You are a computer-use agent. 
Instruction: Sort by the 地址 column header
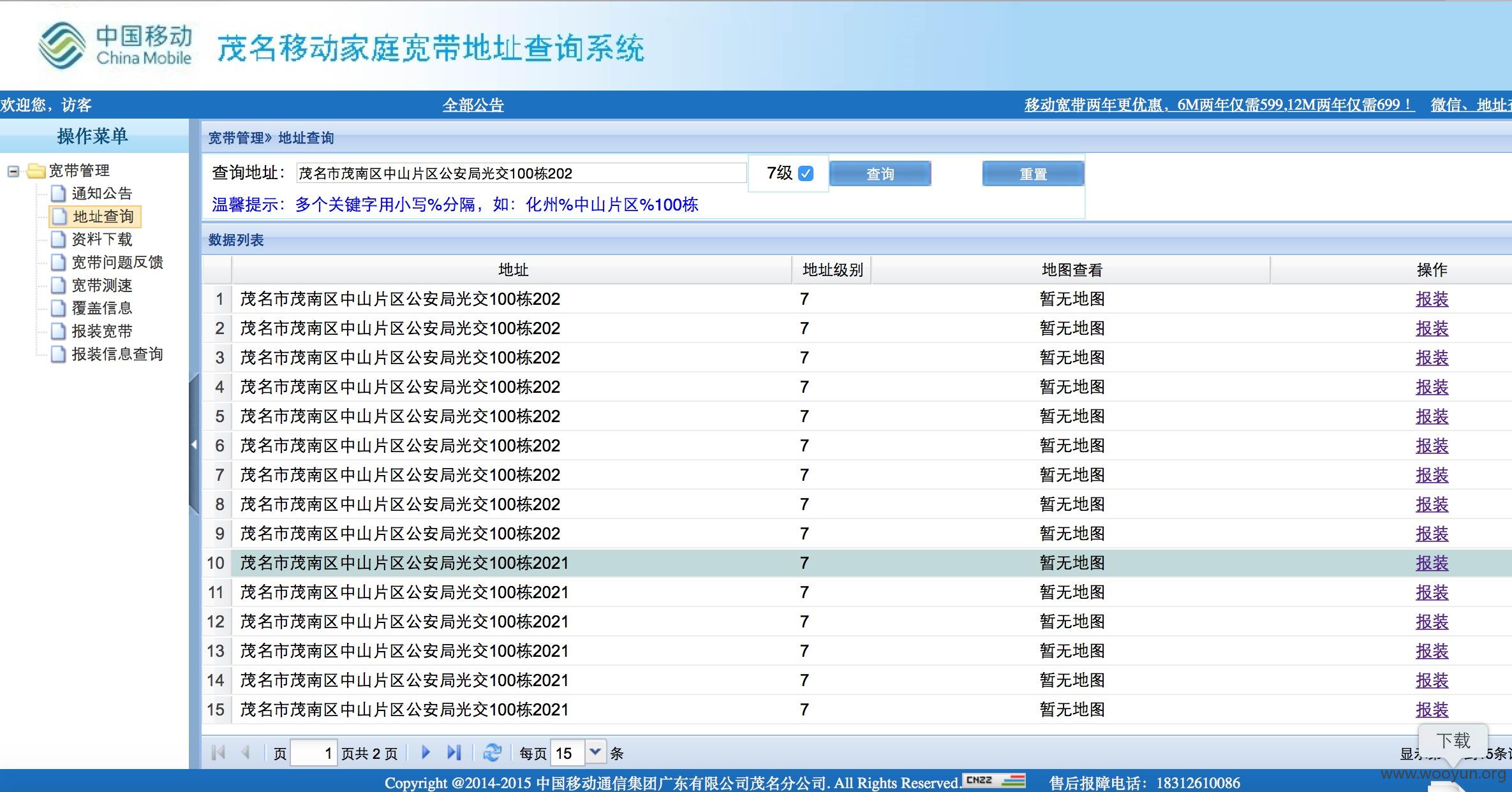pos(512,270)
